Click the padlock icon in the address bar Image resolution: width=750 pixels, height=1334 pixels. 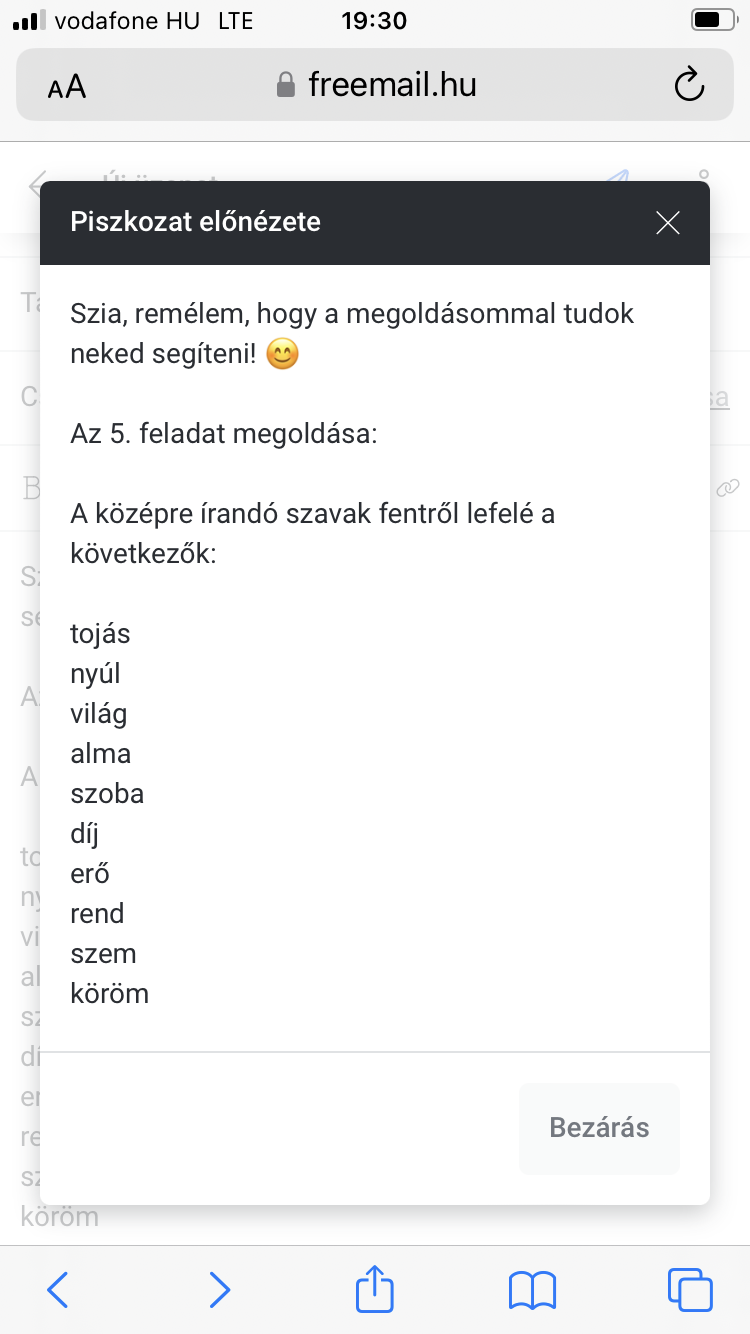click(x=286, y=85)
